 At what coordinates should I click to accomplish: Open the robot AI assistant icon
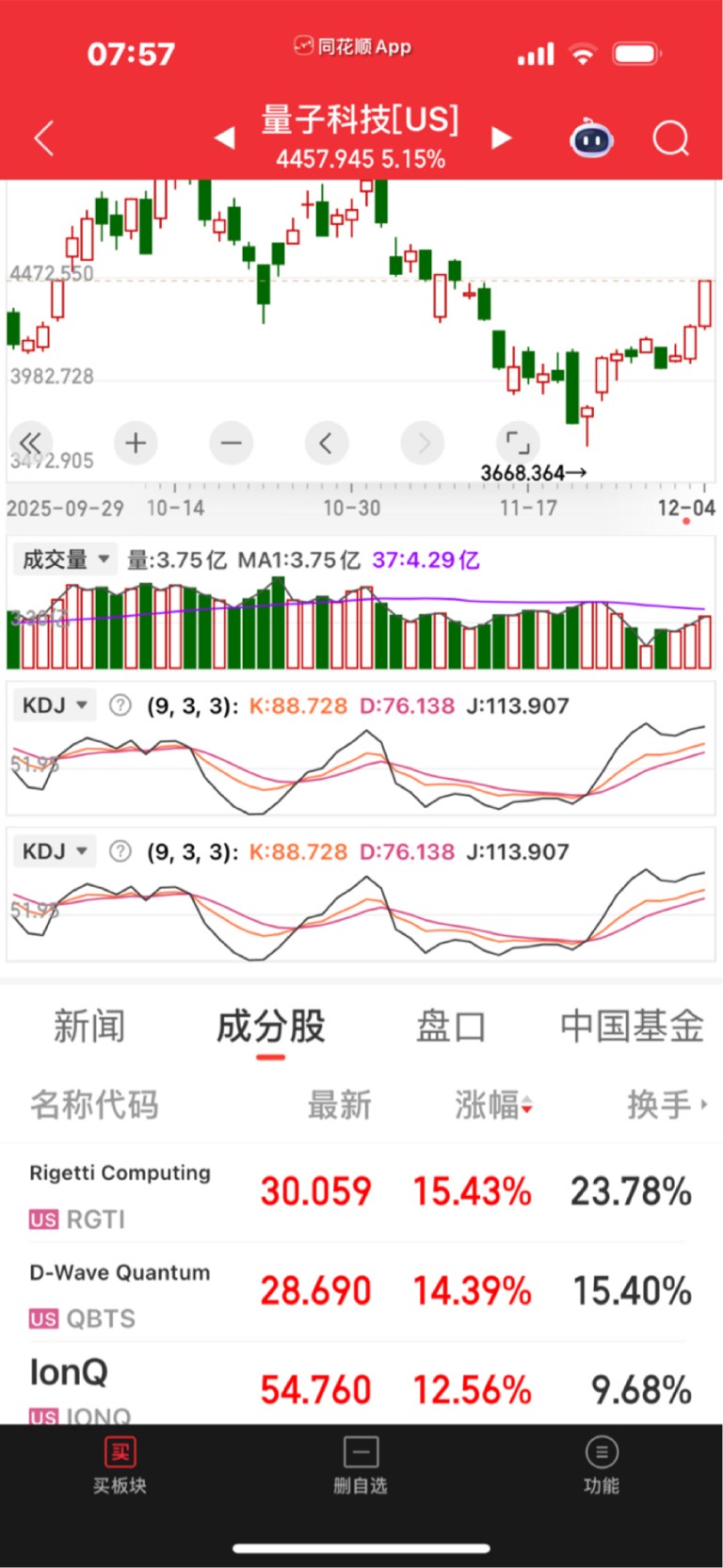click(x=592, y=138)
